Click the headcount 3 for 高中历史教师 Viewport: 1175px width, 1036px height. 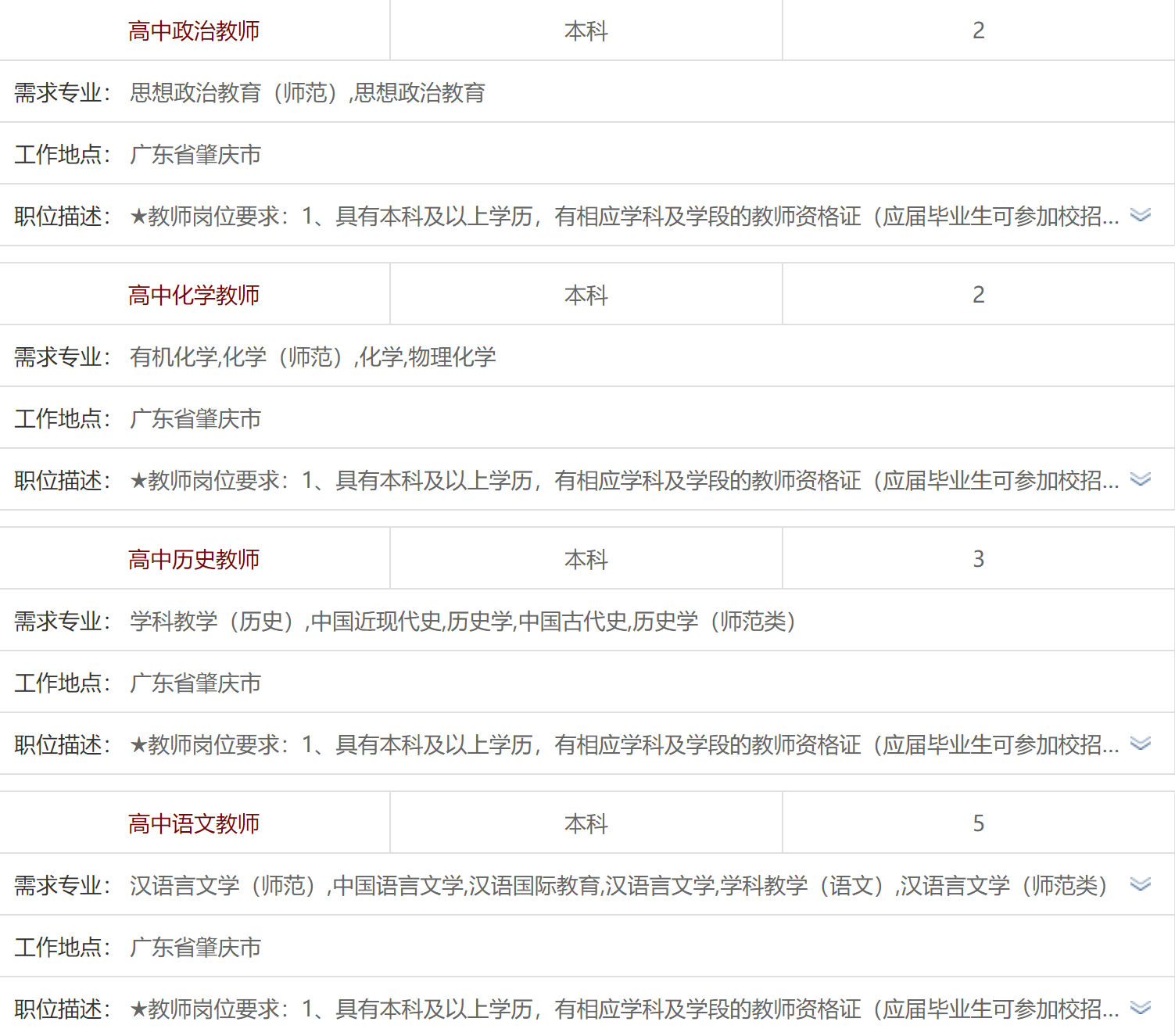click(x=978, y=559)
